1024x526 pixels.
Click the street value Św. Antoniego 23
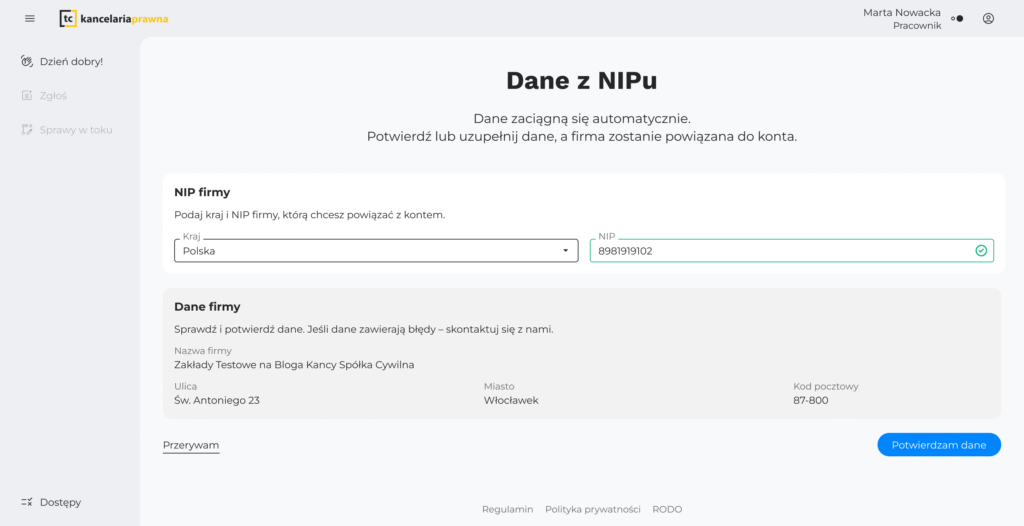click(x=217, y=400)
